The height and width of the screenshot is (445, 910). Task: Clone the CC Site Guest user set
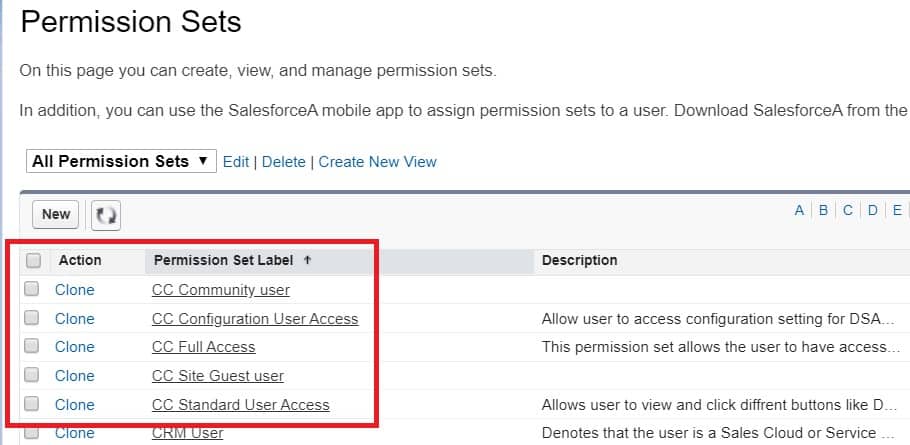[x=75, y=376]
